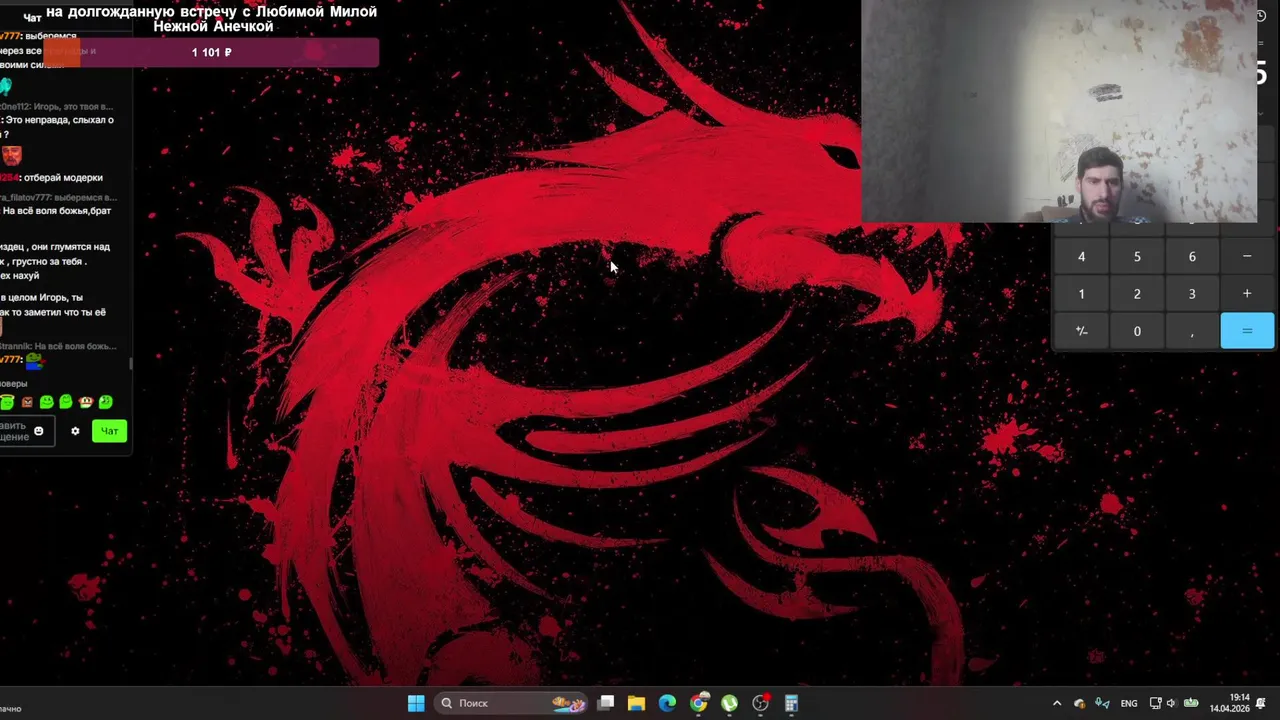Image resolution: width=1280 pixels, height=720 pixels.
Task: Launch Microsoft Edge from the taskbar
Action: click(x=667, y=703)
